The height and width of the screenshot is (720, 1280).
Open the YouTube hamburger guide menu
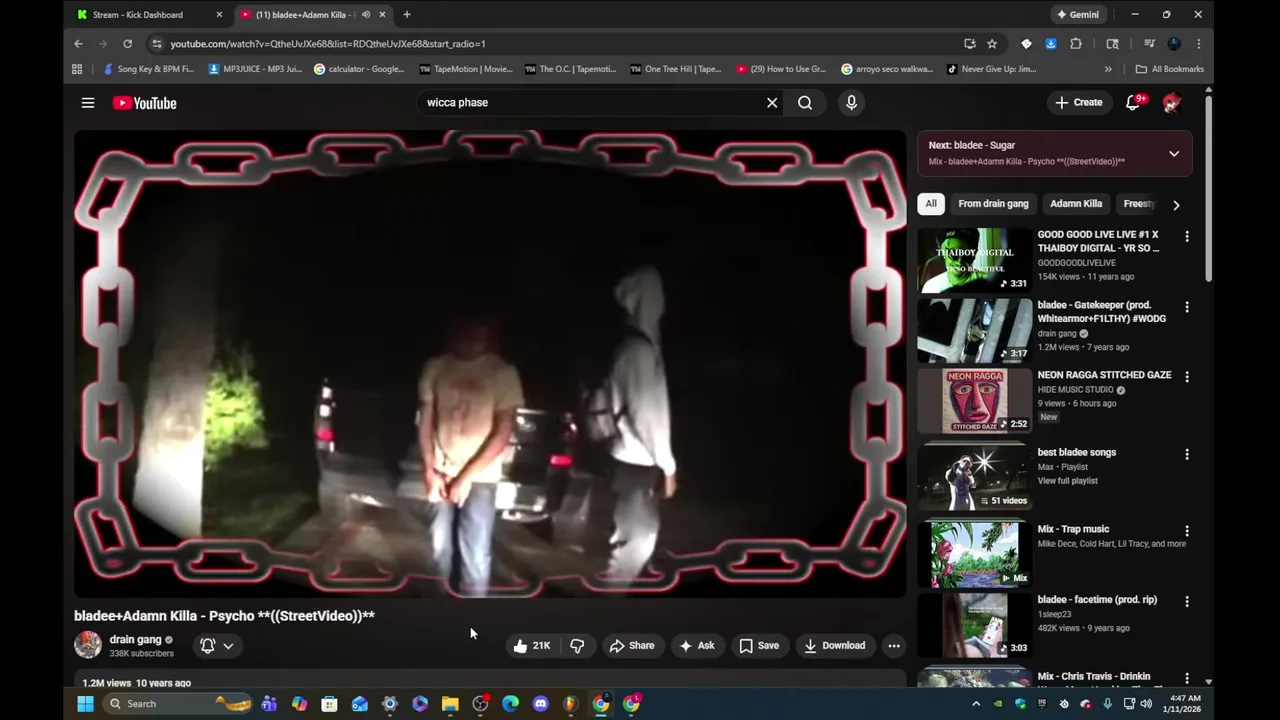(88, 103)
